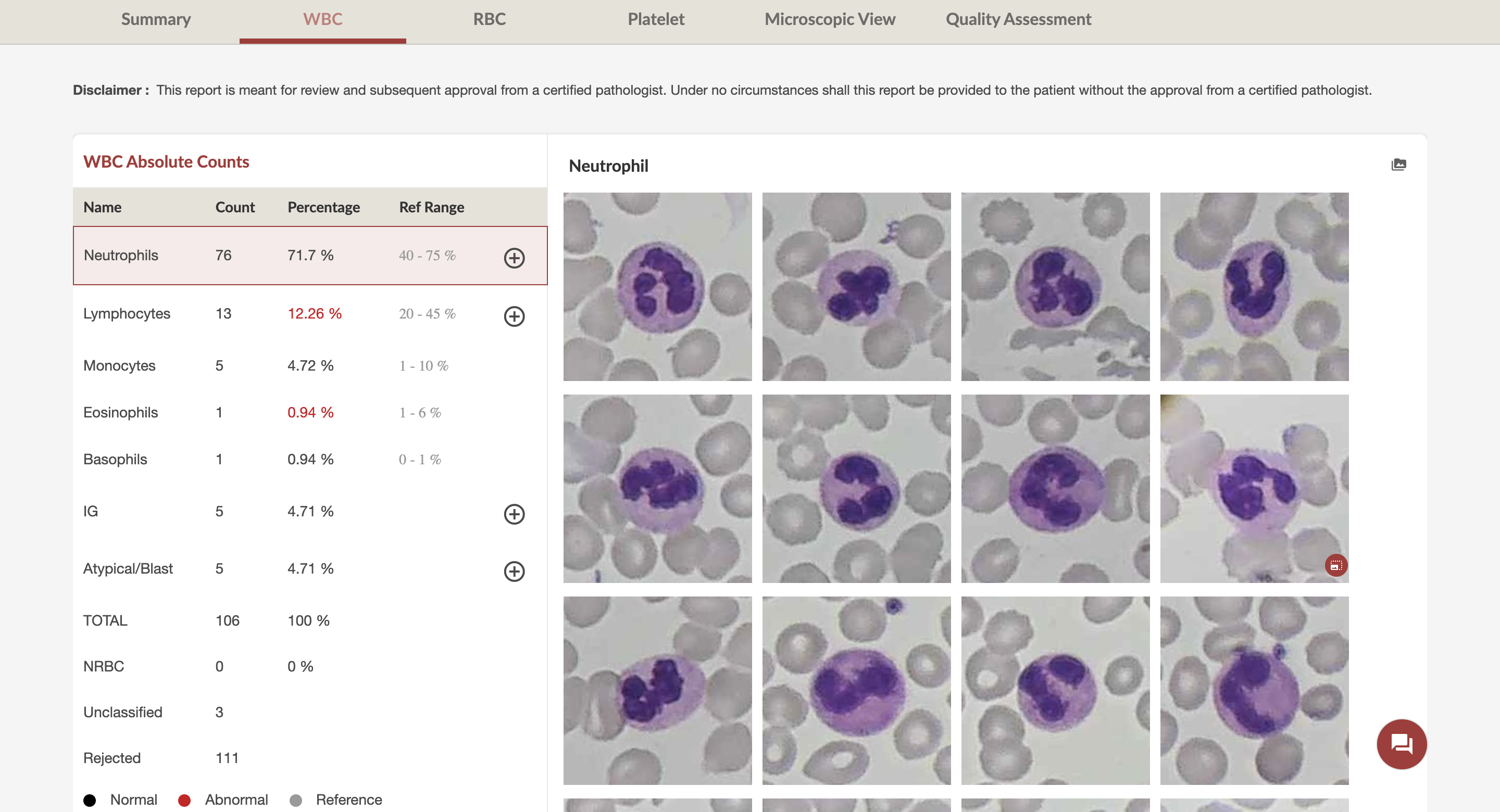Image resolution: width=1500 pixels, height=812 pixels.
Task: Open first neutrophil thumbnail in second row
Action: [x=657, y=489]
